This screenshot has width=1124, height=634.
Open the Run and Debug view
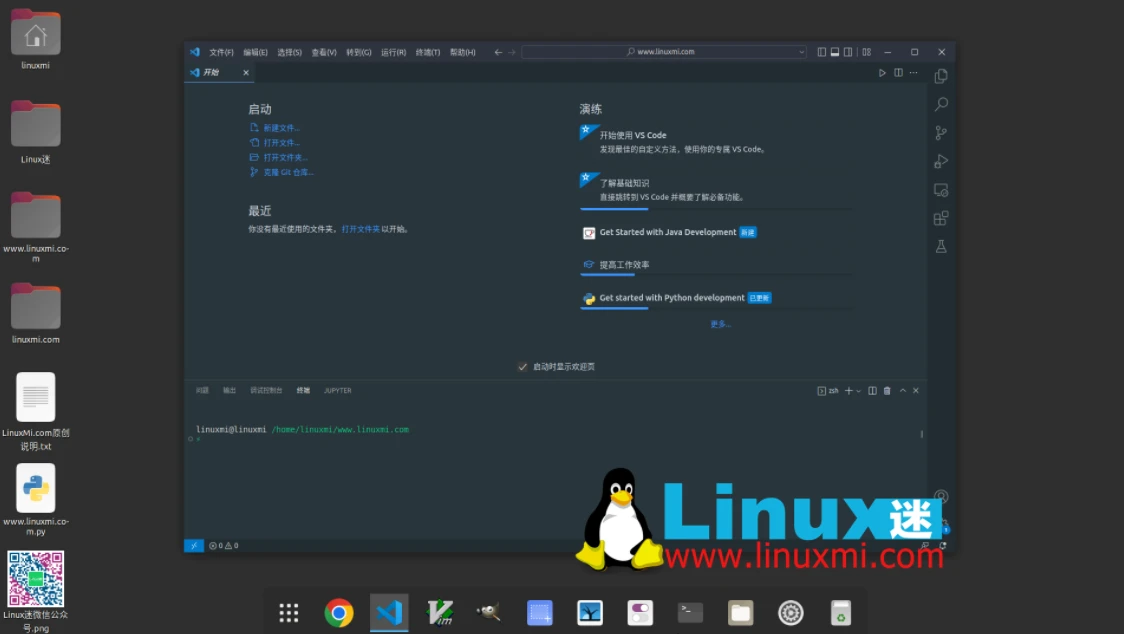click(x=940, y=161)
